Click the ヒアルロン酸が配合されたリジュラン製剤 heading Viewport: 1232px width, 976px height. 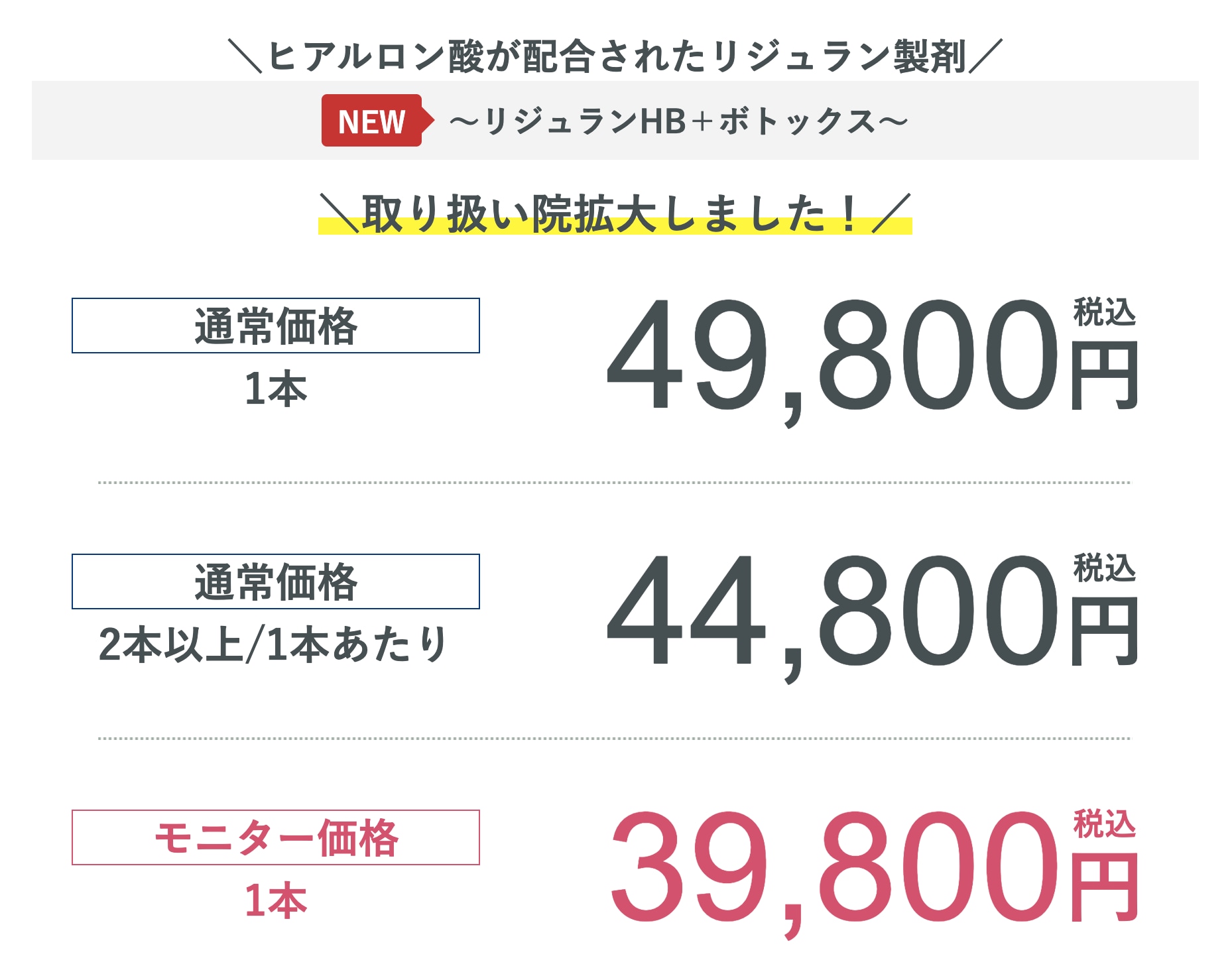coord(615,56)
